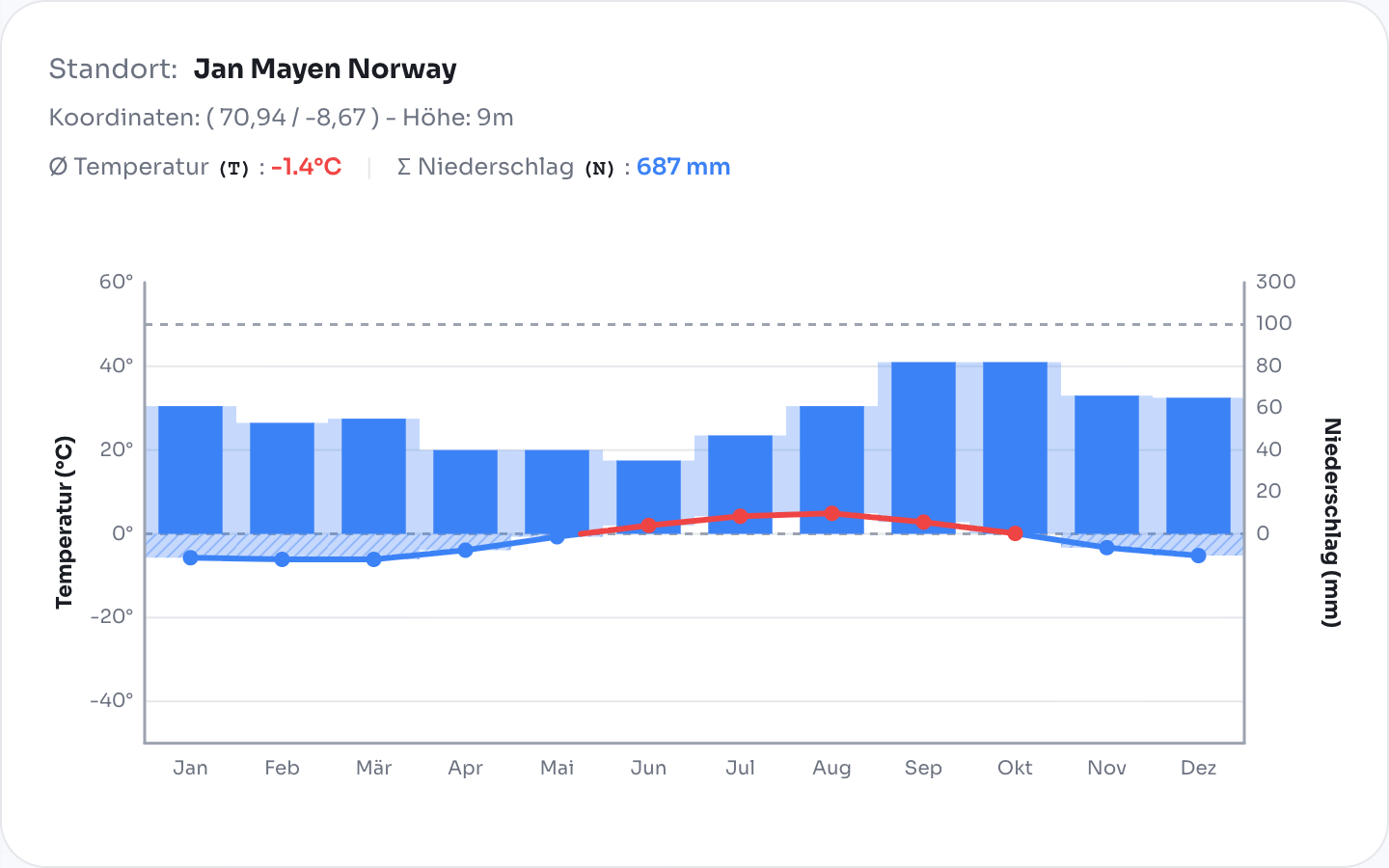Click the April temperature data point
The image size is (1389, 868).
[x=465, y=550]
